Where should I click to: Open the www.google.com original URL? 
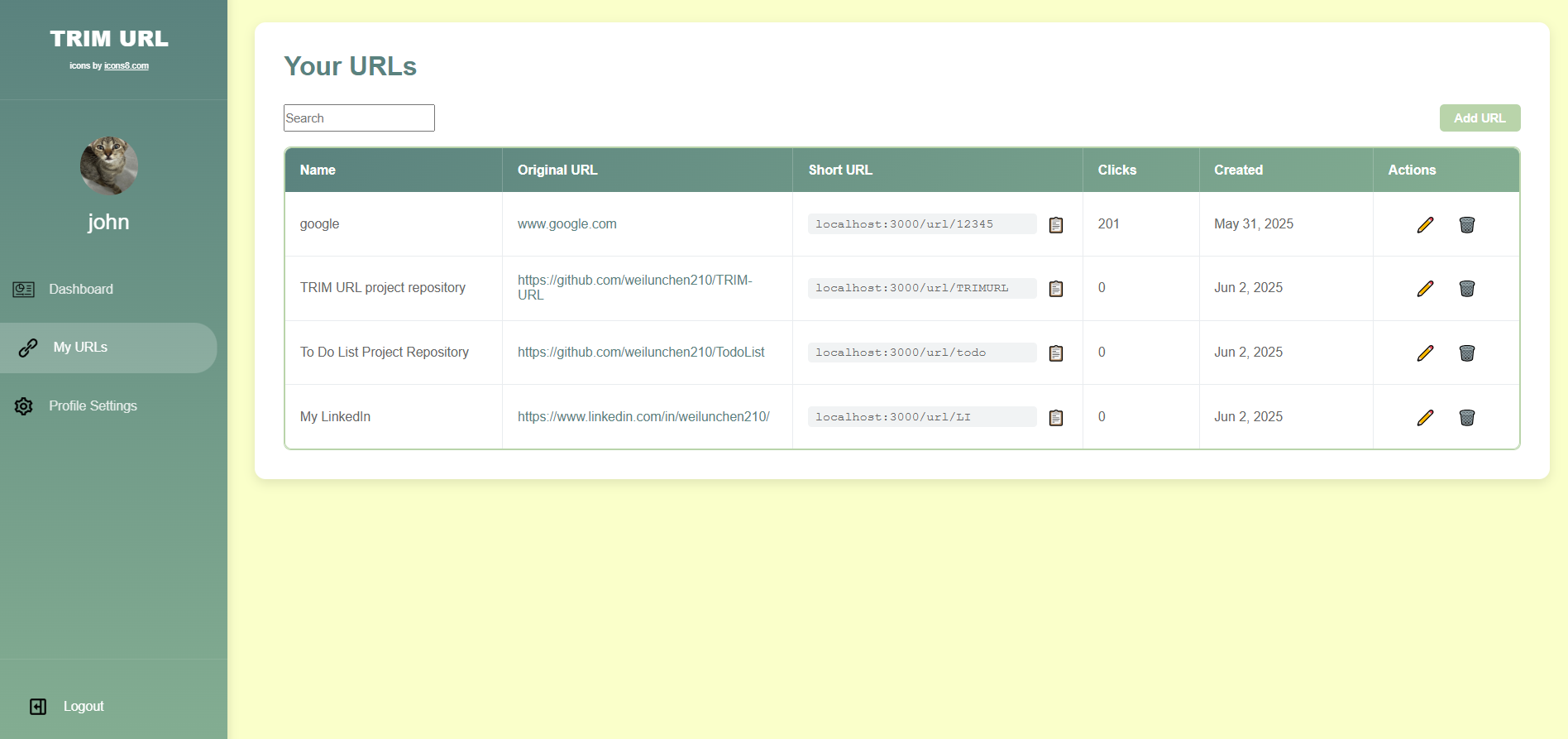[567, 224]
